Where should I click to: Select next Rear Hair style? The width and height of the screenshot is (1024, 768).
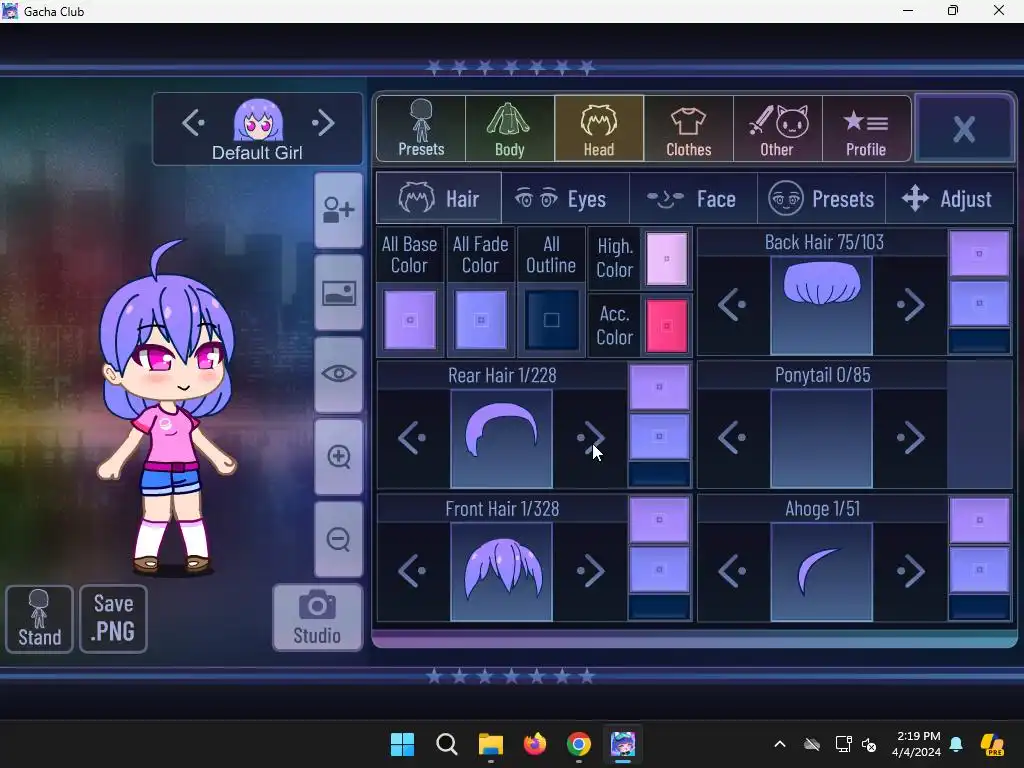pyautogui.click(x=590, y=438)
